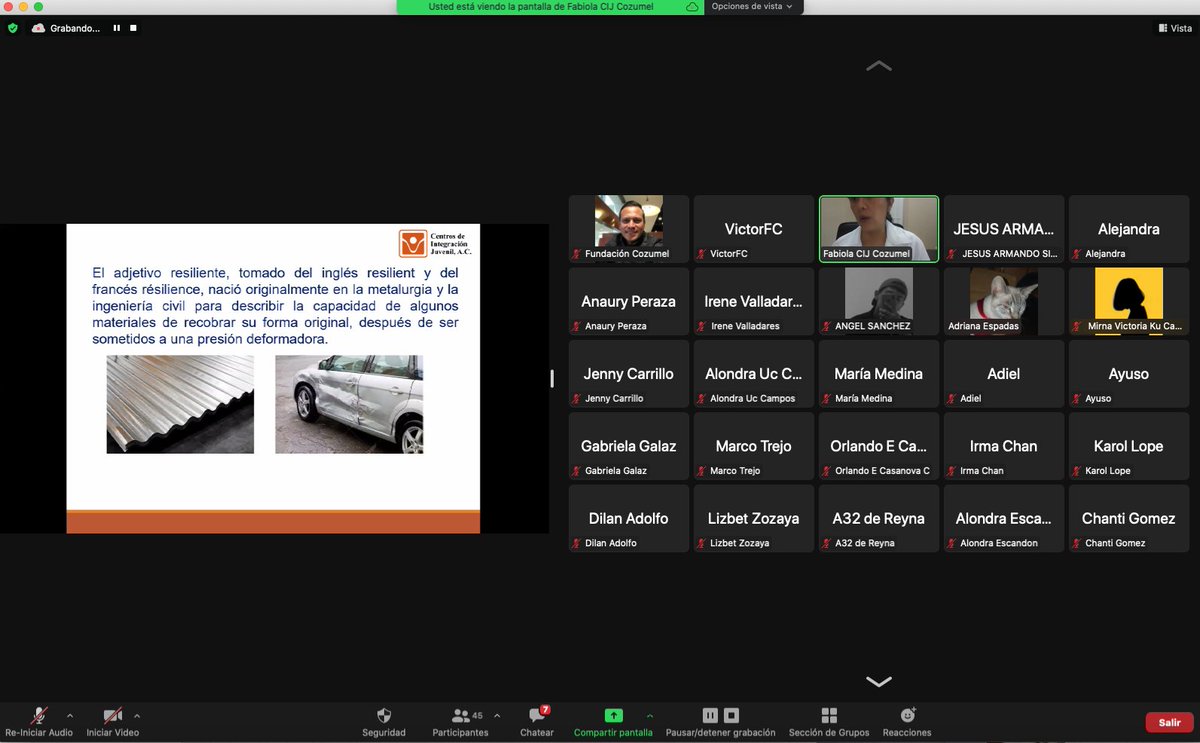Stop the recording in top bar
Image resolution: width=1200 pixels, height=743 pixels.
pyautogui.click(x=133, y=28)
